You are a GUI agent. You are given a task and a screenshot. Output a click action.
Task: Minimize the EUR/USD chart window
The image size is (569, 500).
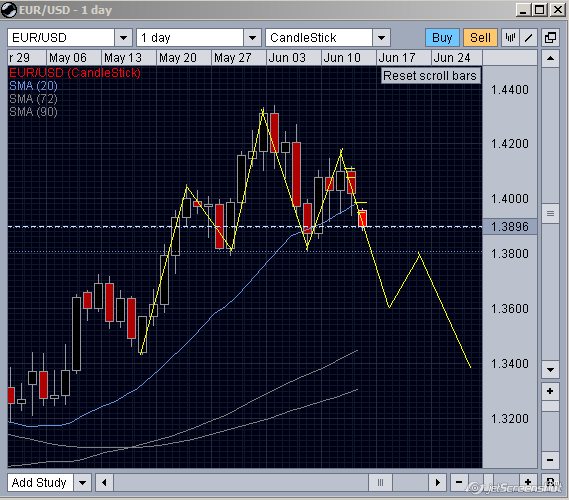(523, 9)
